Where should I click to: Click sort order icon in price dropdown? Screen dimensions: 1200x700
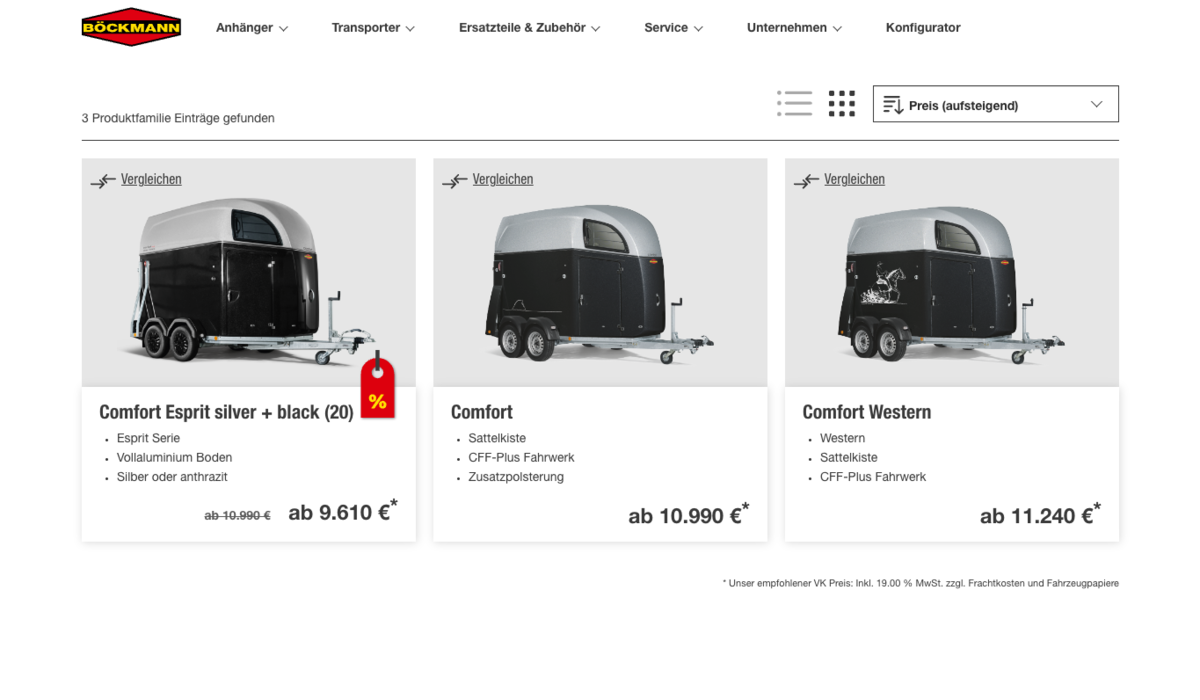pos(893,105)
